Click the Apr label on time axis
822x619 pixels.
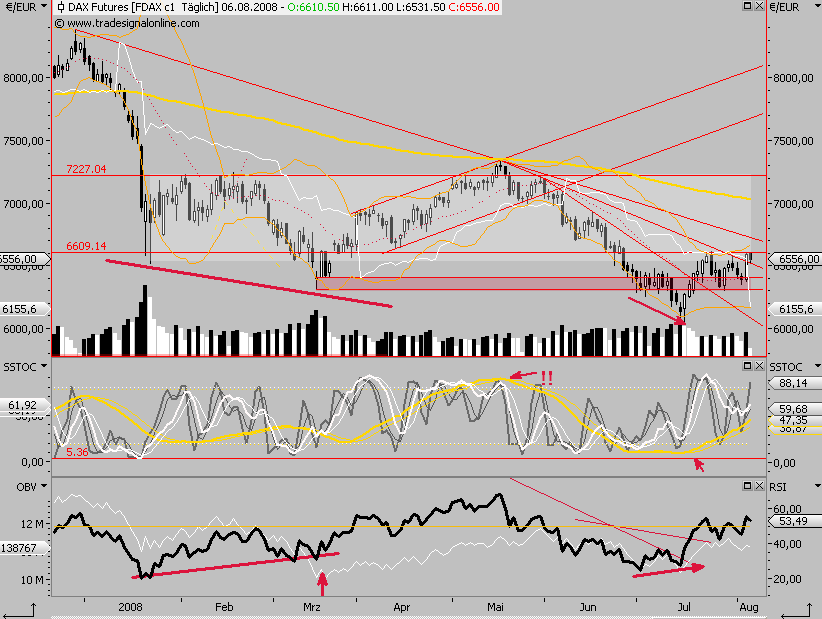tap(402, 607)
